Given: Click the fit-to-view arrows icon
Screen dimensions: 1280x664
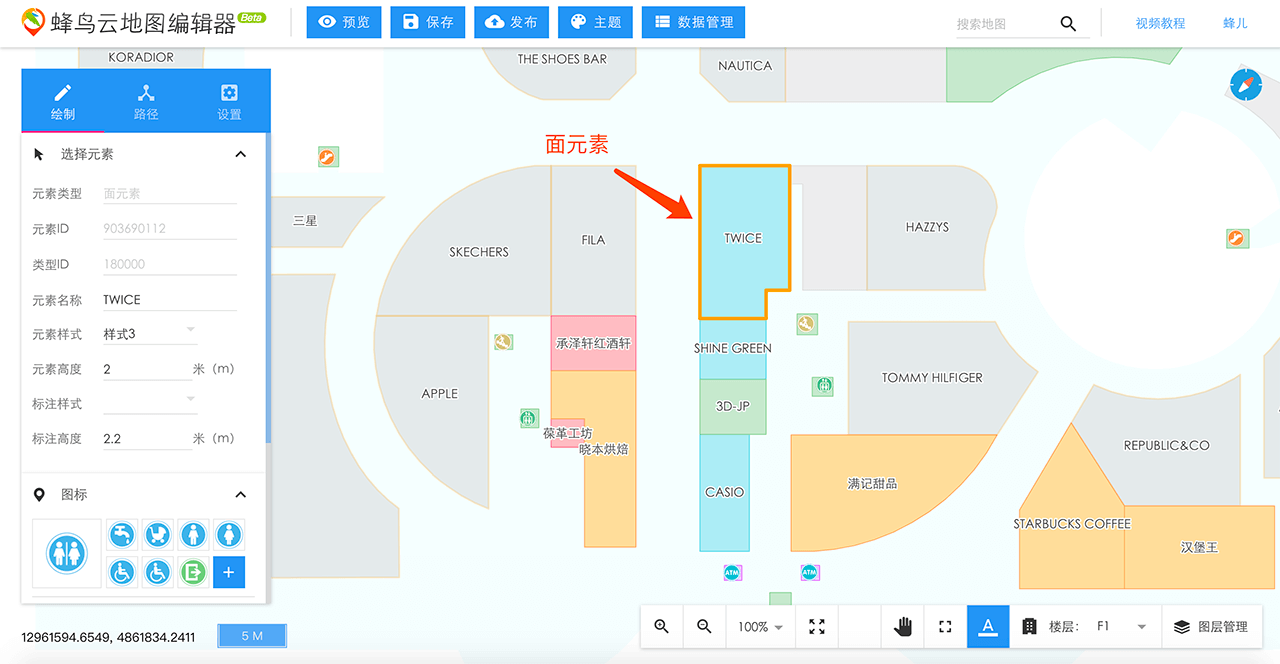Looking at the screenshot, I should point(817,627).
